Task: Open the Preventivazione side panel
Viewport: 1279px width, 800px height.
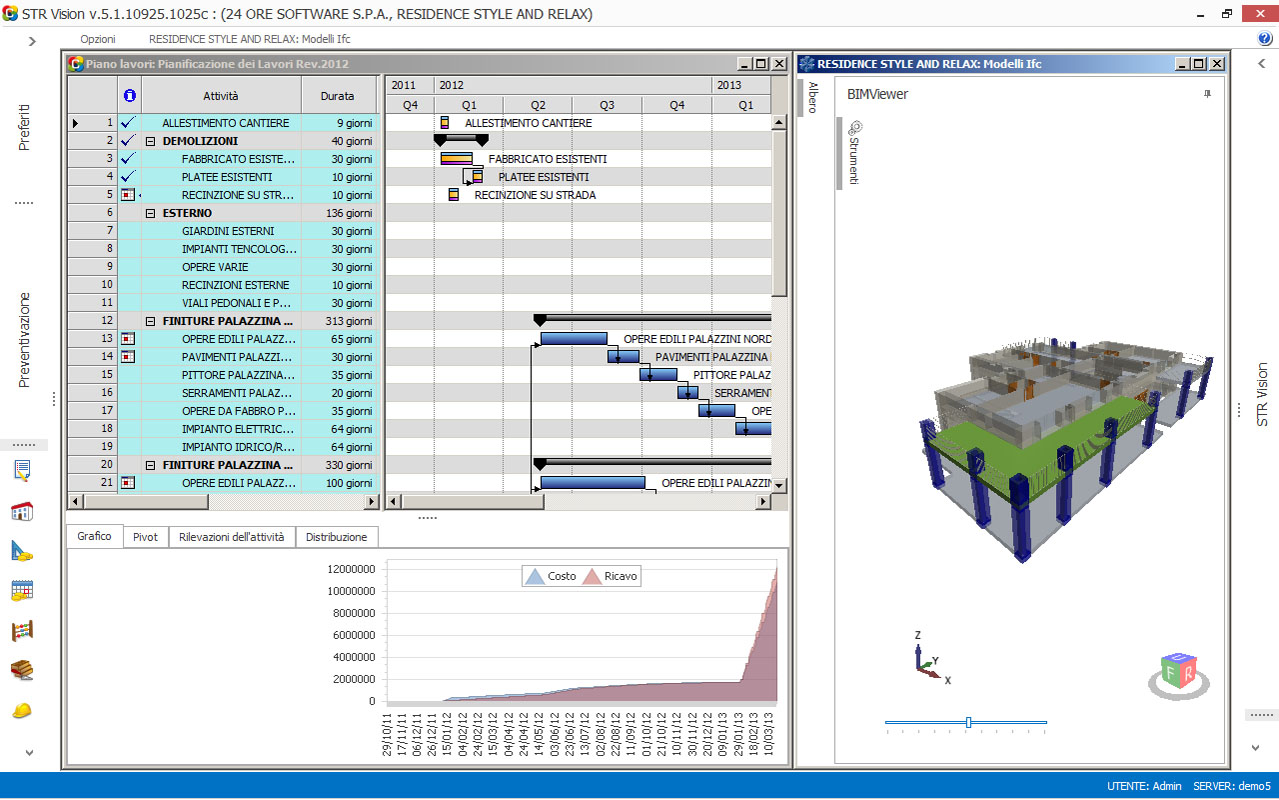Action: pyautogui.click(x=25, y=340)
